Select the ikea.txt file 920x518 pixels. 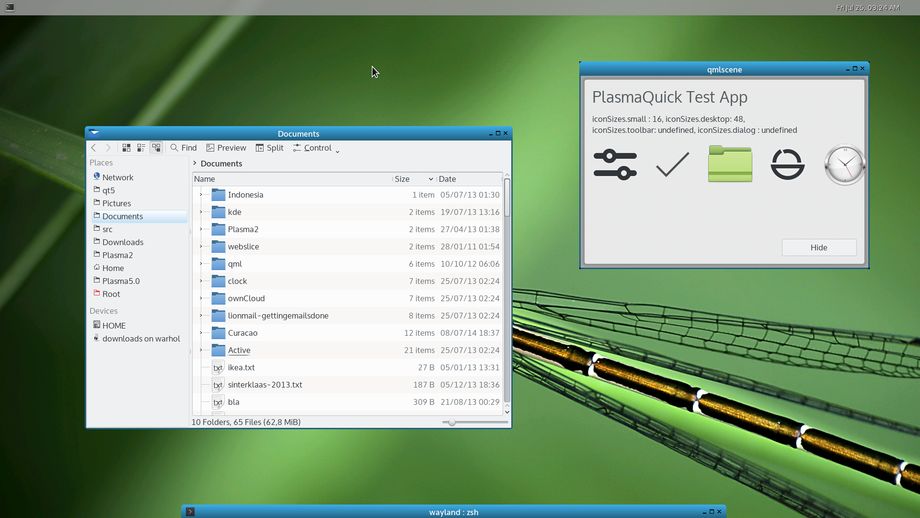(x=241, y=367)
